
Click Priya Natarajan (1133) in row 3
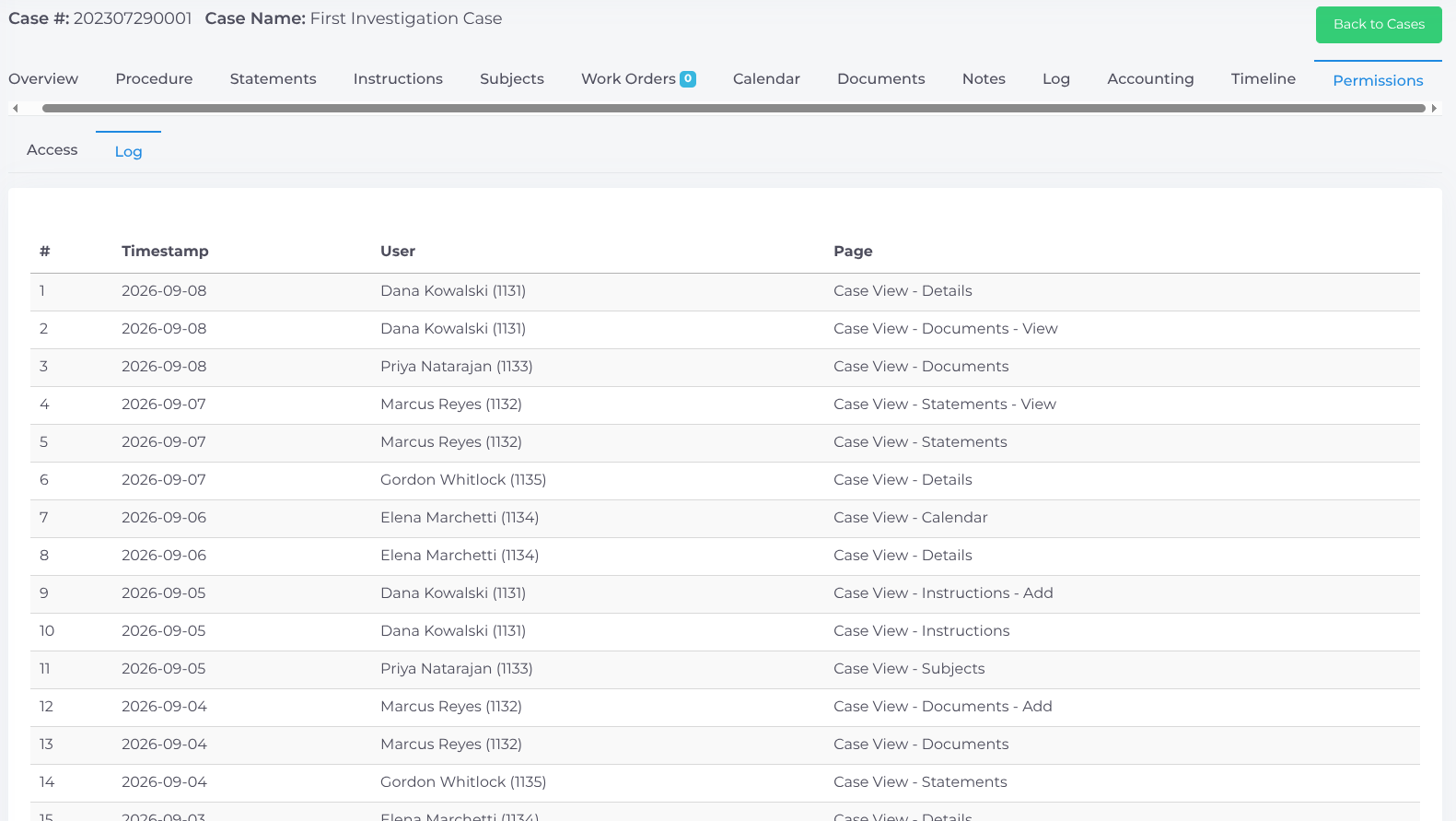click(457, 367)
